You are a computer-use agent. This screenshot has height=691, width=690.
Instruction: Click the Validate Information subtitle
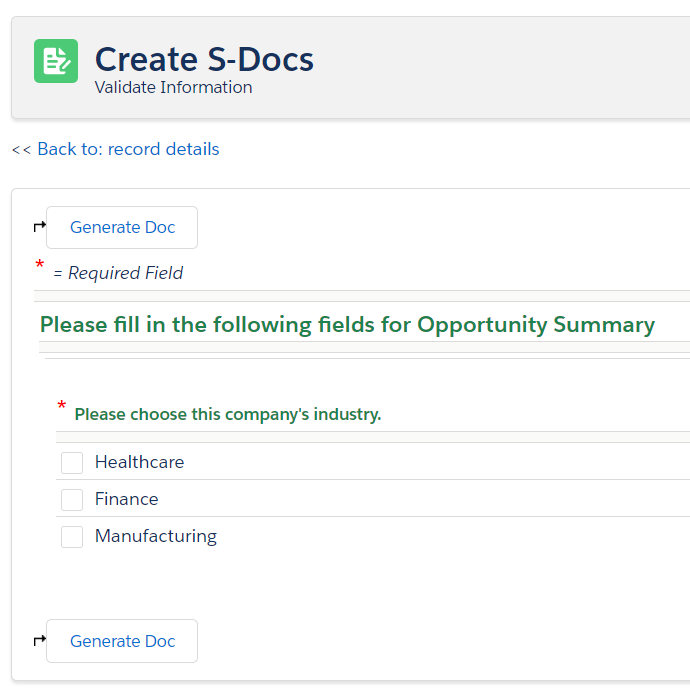[x=173, y=87]
